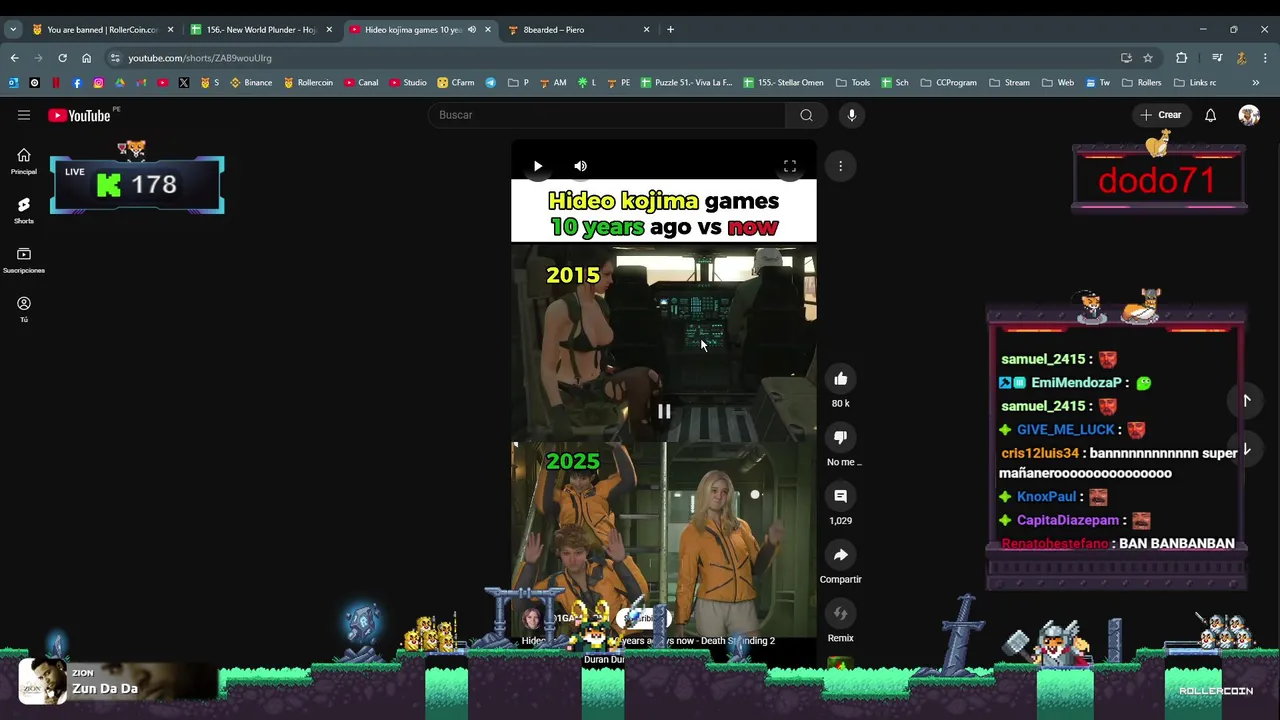Screen dimensions: 1280x720
Task: Go to Principal home in sidebar
Action: [x=24, y=160]
